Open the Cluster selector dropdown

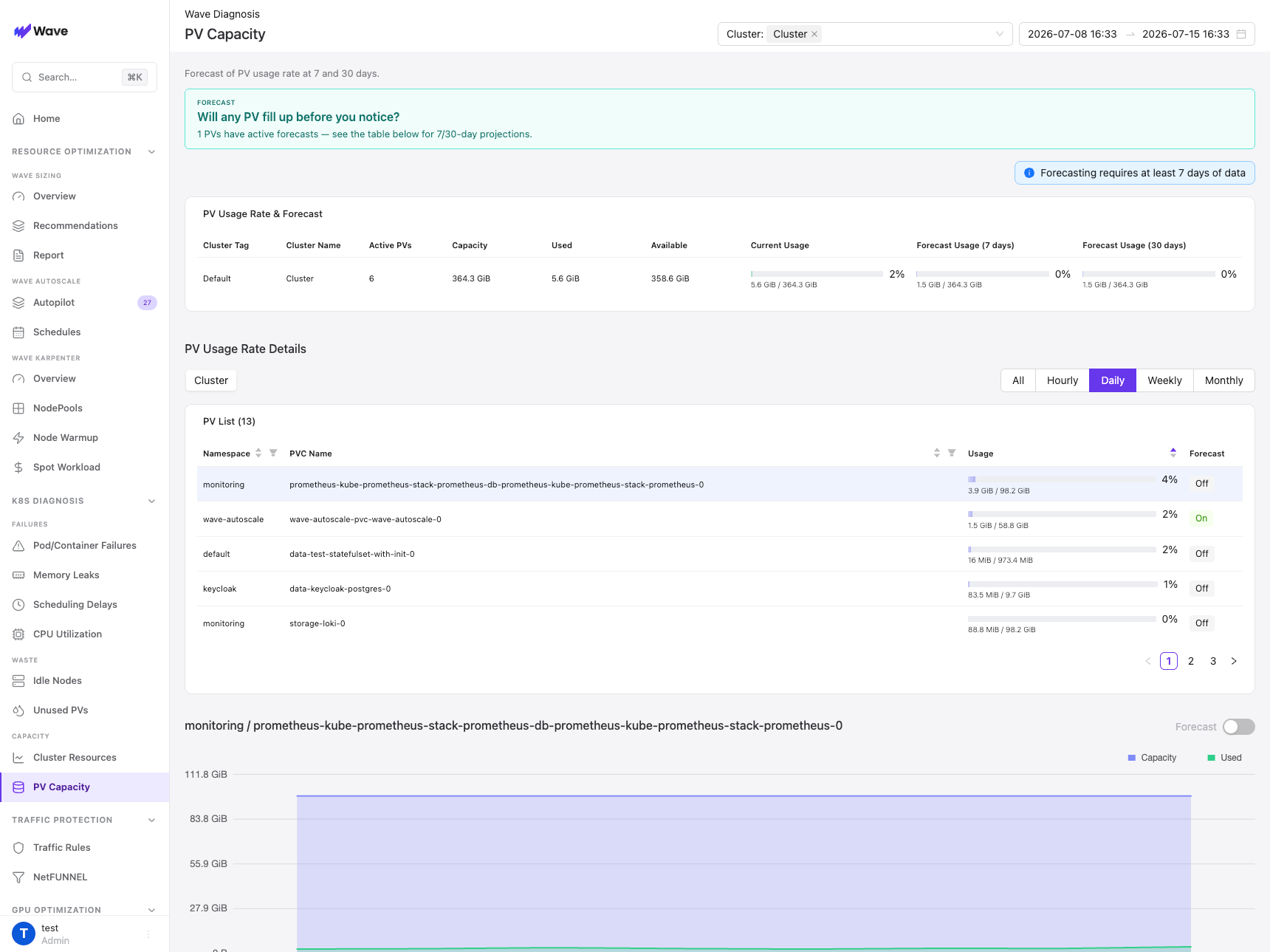(865, 34)
